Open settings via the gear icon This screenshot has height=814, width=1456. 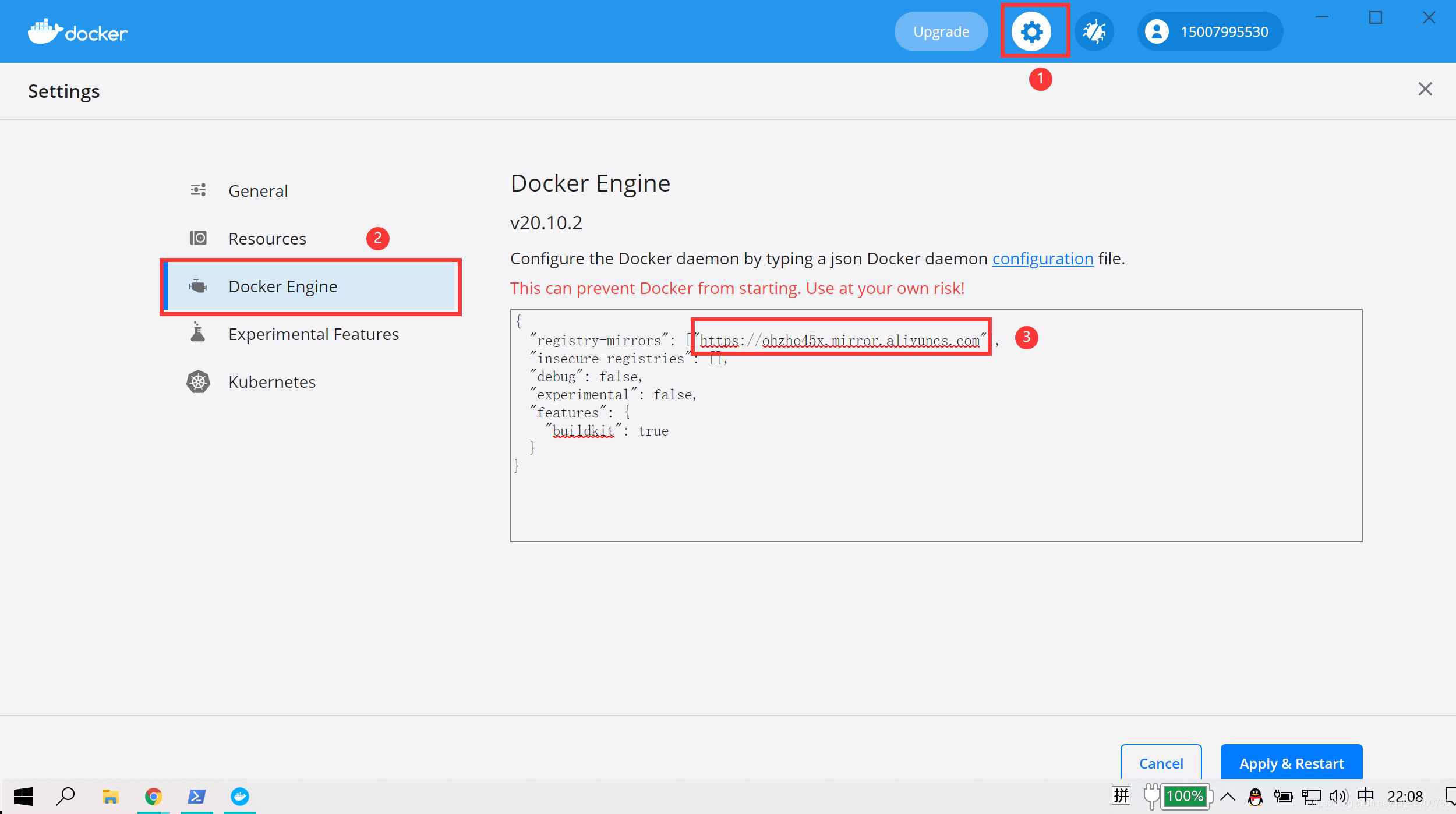(x=1031, y=31)
